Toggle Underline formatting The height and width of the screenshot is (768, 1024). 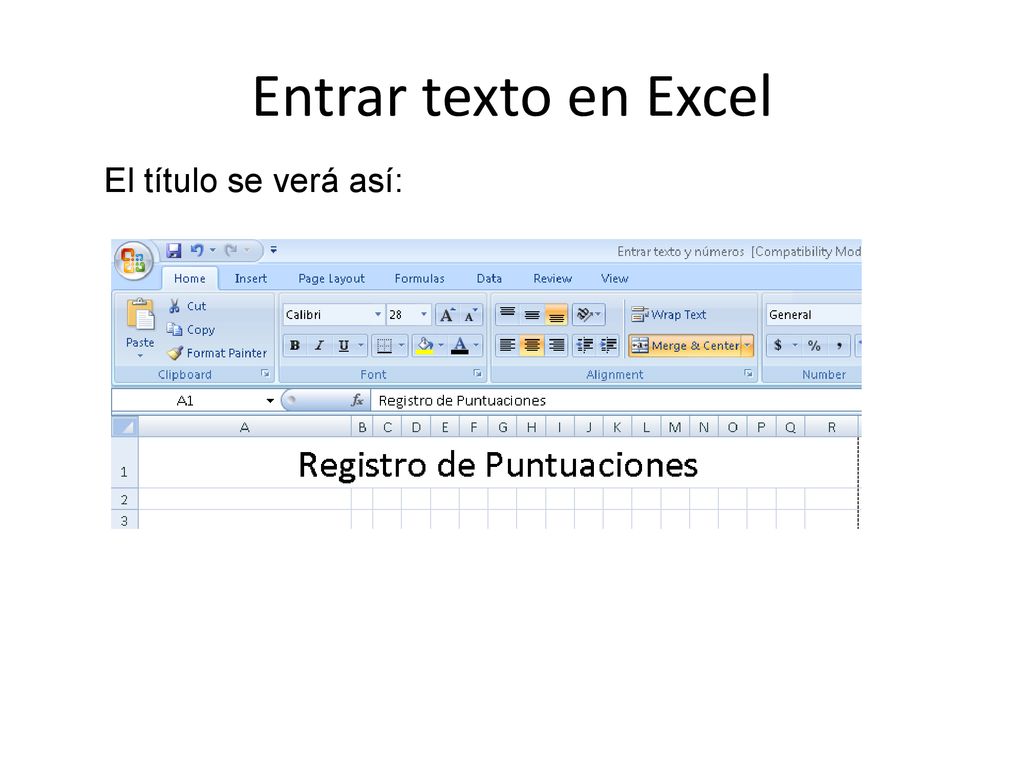click(343, 345)
